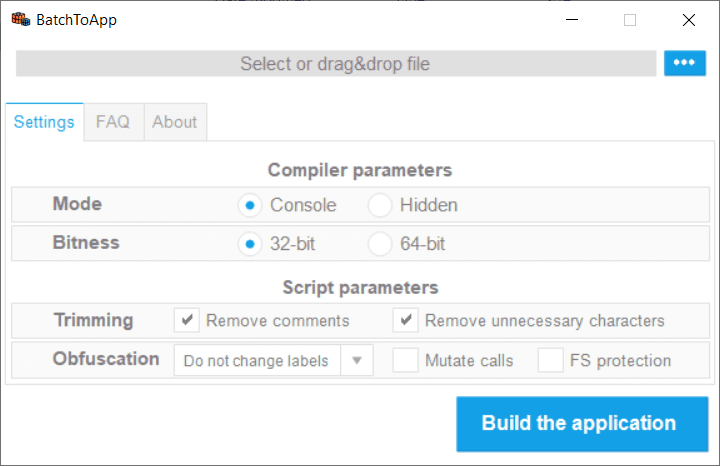Click the disabled maximize window button
Viewport: 720px width, 466px height.
point(630,19)
